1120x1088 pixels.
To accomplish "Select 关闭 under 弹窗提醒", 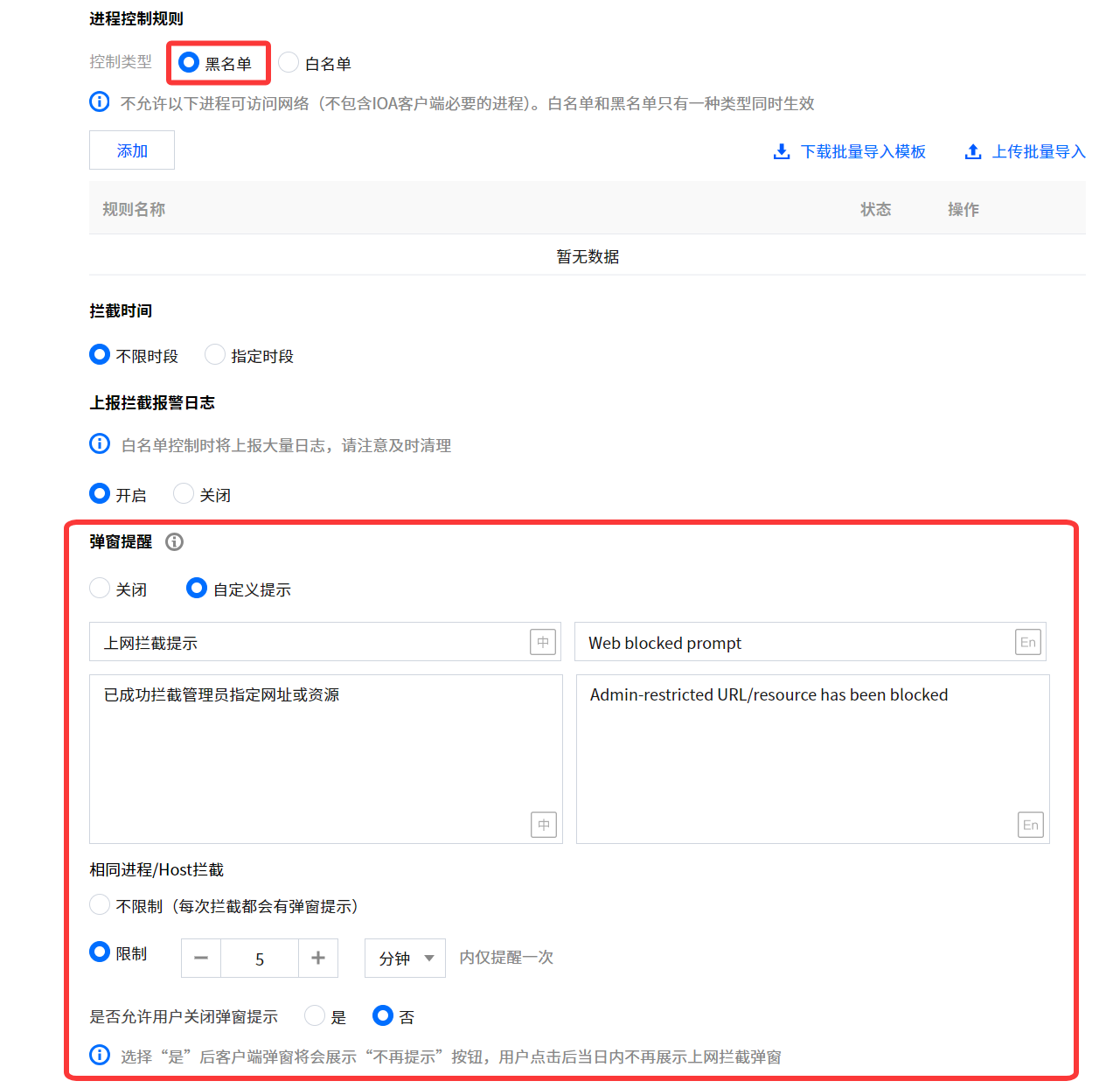I will (100, 589).
